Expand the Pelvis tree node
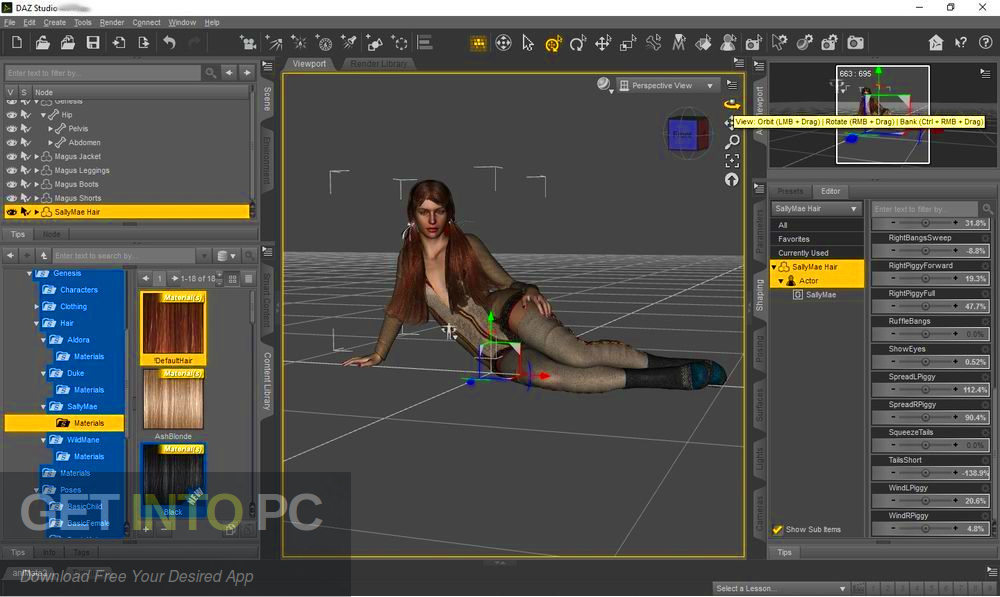This screenshot has height=597, width=1000. [x=50, y=129]
